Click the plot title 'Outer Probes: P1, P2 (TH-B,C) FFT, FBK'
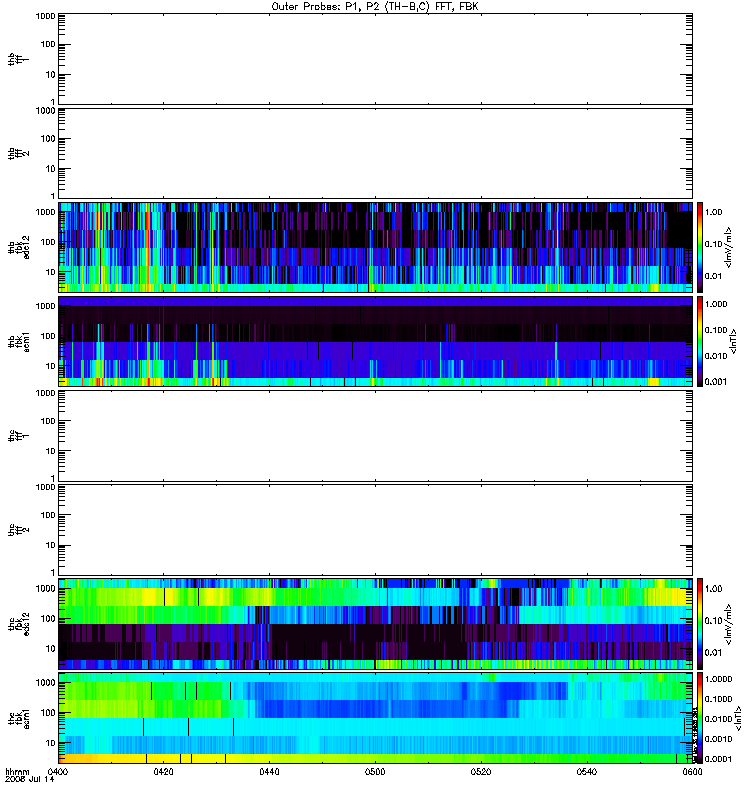The height and width of the screenshot is (800, 750). pyautogui.click(x=375, y=7)
